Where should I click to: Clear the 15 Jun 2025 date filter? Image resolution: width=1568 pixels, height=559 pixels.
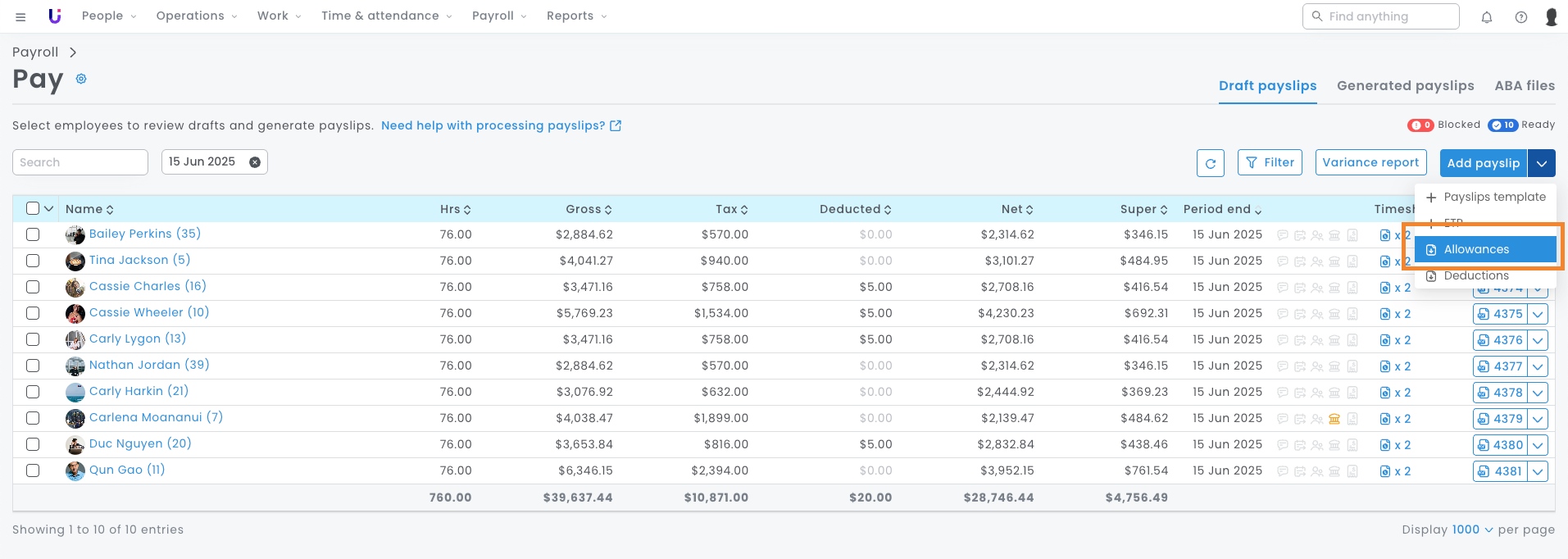point(255,162)
